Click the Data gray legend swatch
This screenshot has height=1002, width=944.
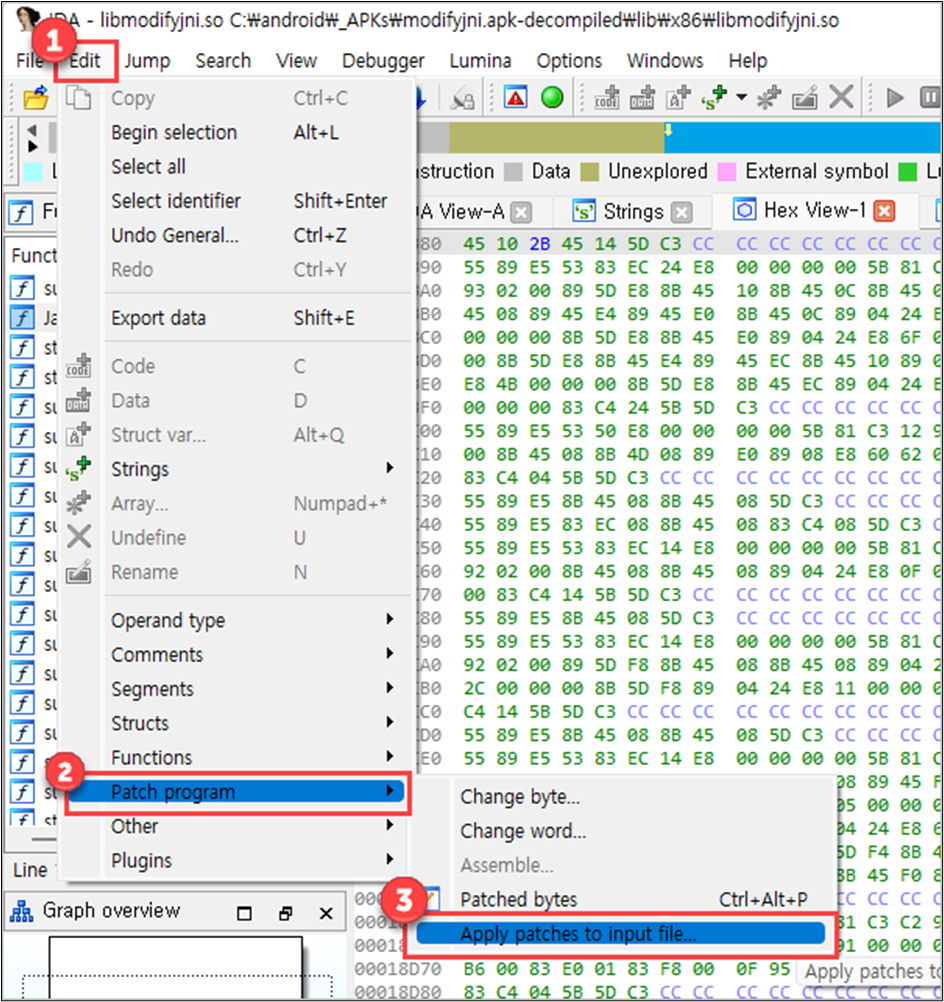click(x=513, y=171)
